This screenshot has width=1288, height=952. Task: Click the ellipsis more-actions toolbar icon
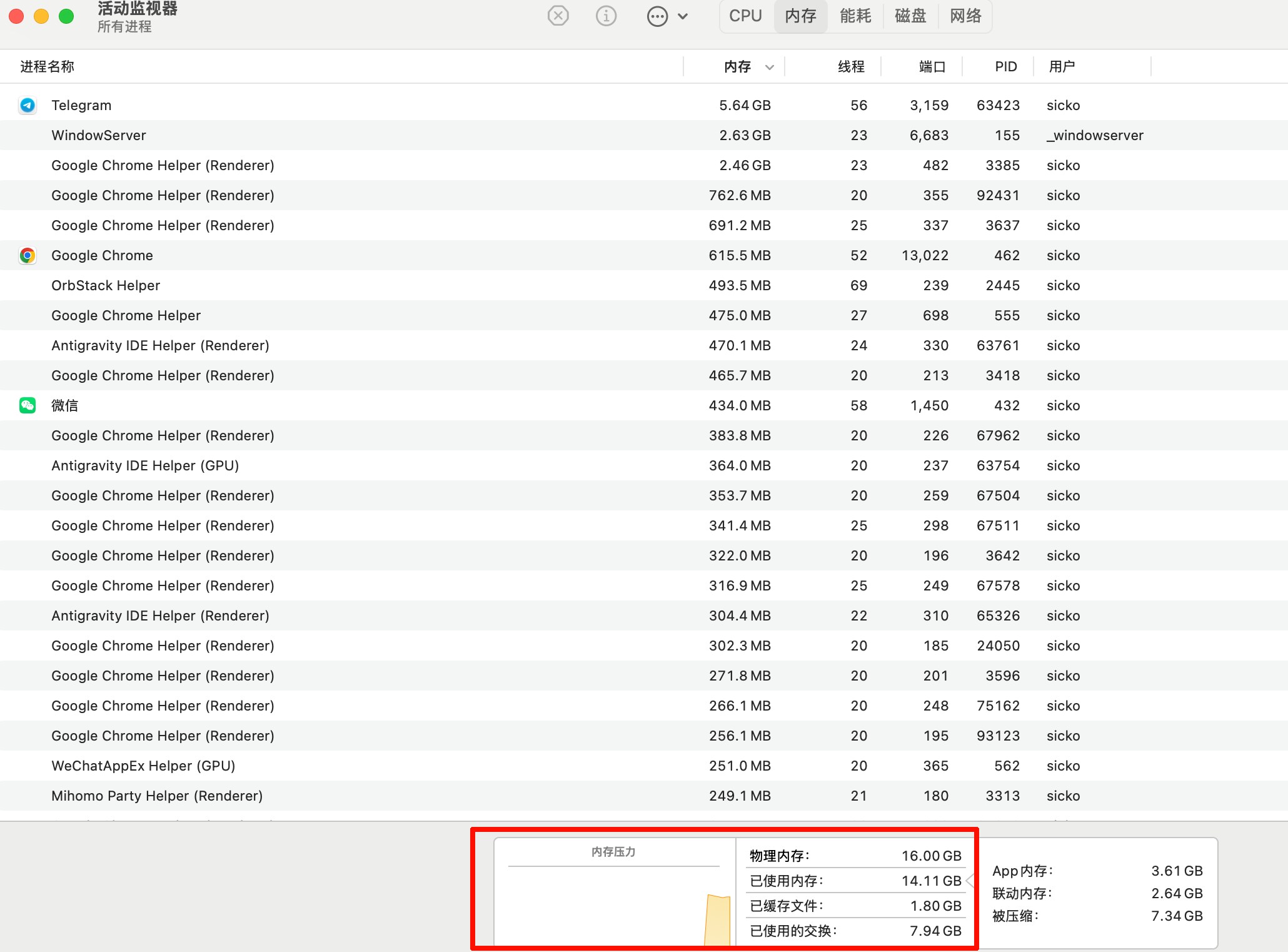pos(657,16)
